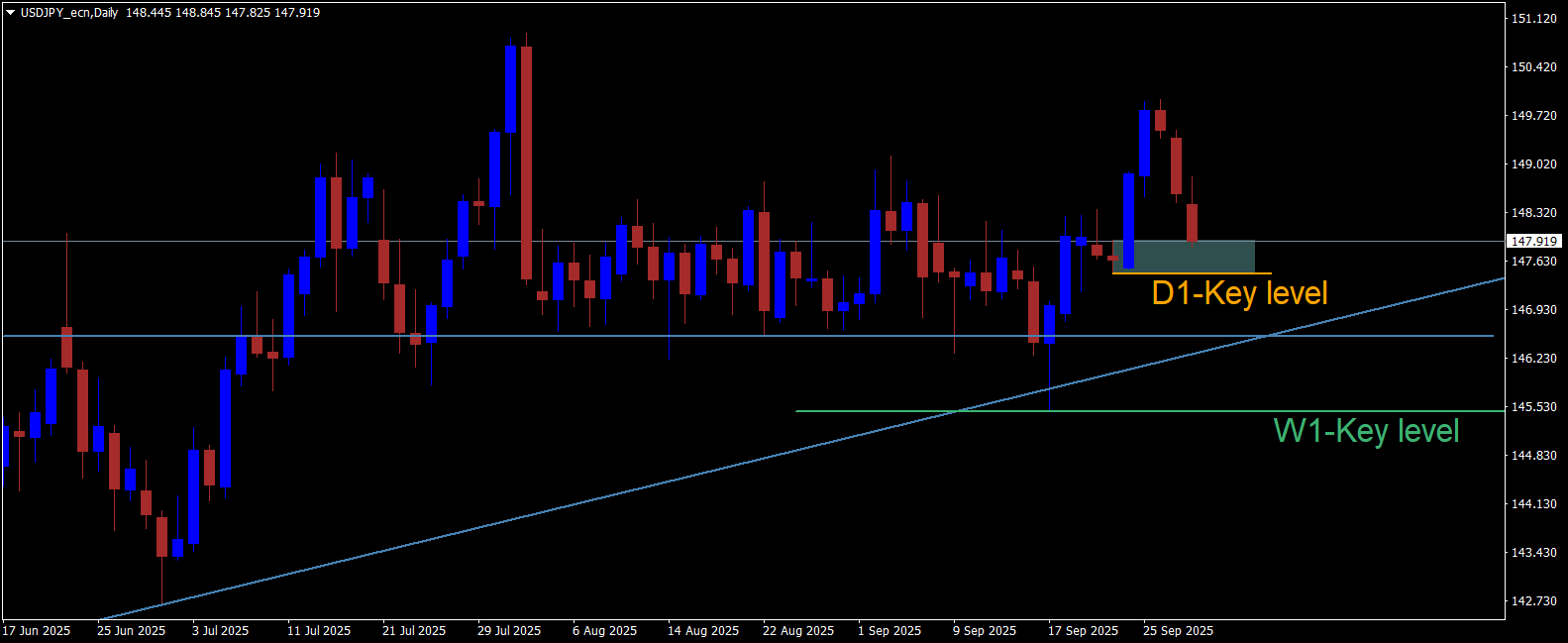The image size is (1568, 643).
Task: Click the 147.630 price axis label
Action: tap(1533, 262)
